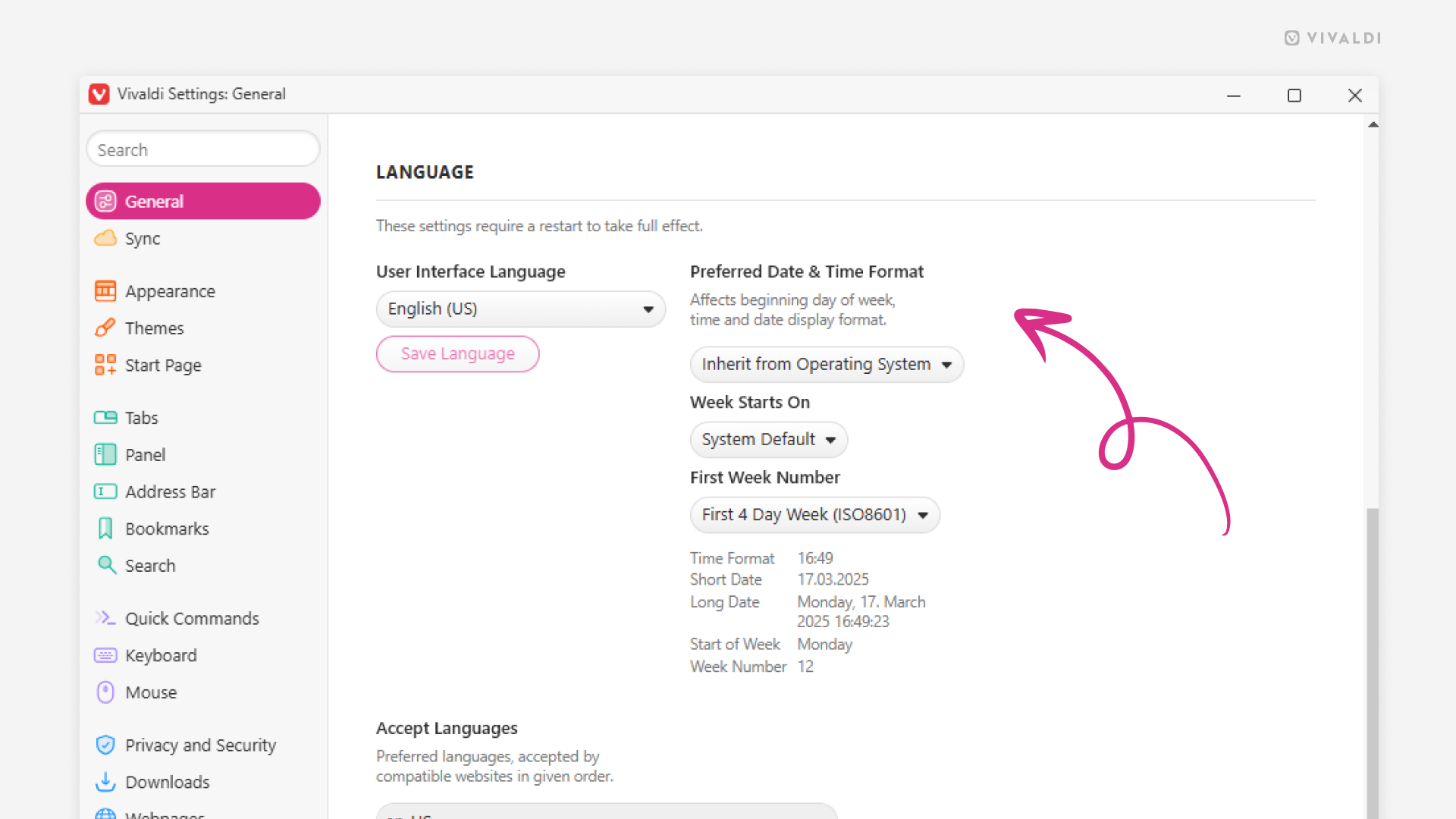Open Bookmarks settings panel
Viewport: 1456px width, 819px height.
click(167, 528)
